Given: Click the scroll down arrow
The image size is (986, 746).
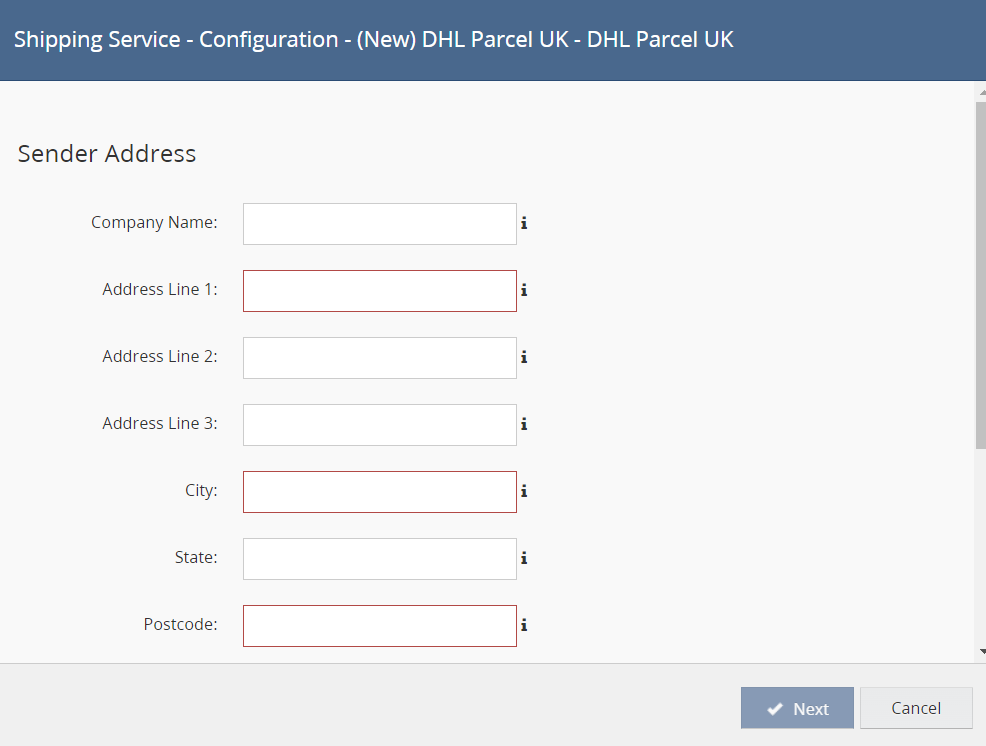Looking at the screenshot, I should [x=981, y=651].
